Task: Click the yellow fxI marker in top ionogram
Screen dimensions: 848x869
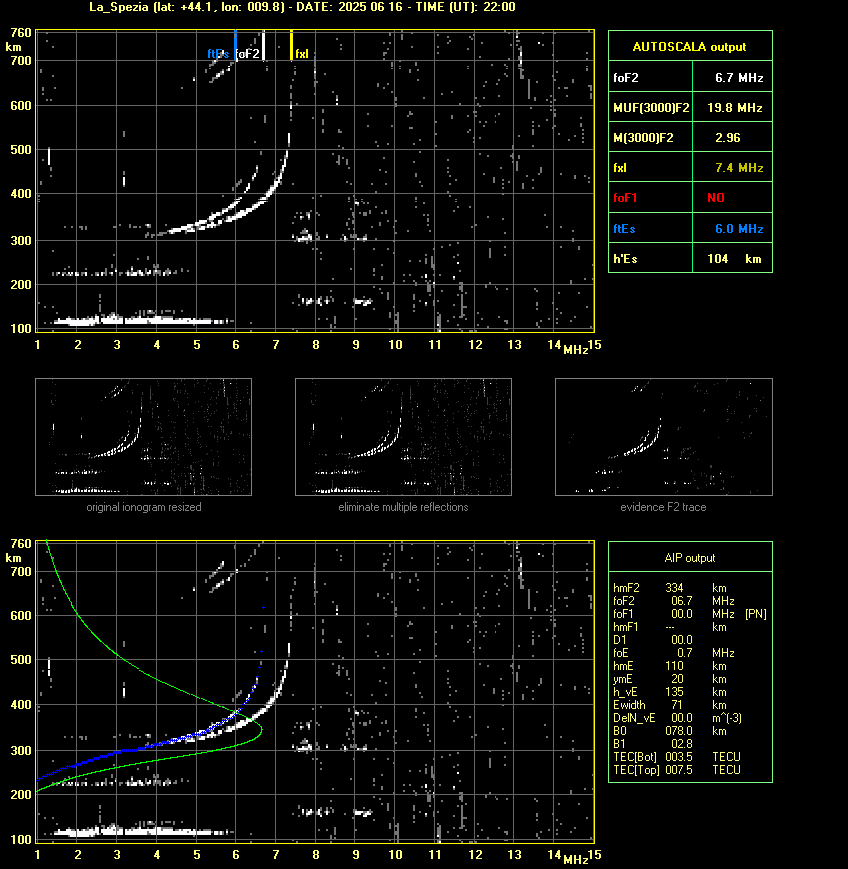Action: click(292, 45)
